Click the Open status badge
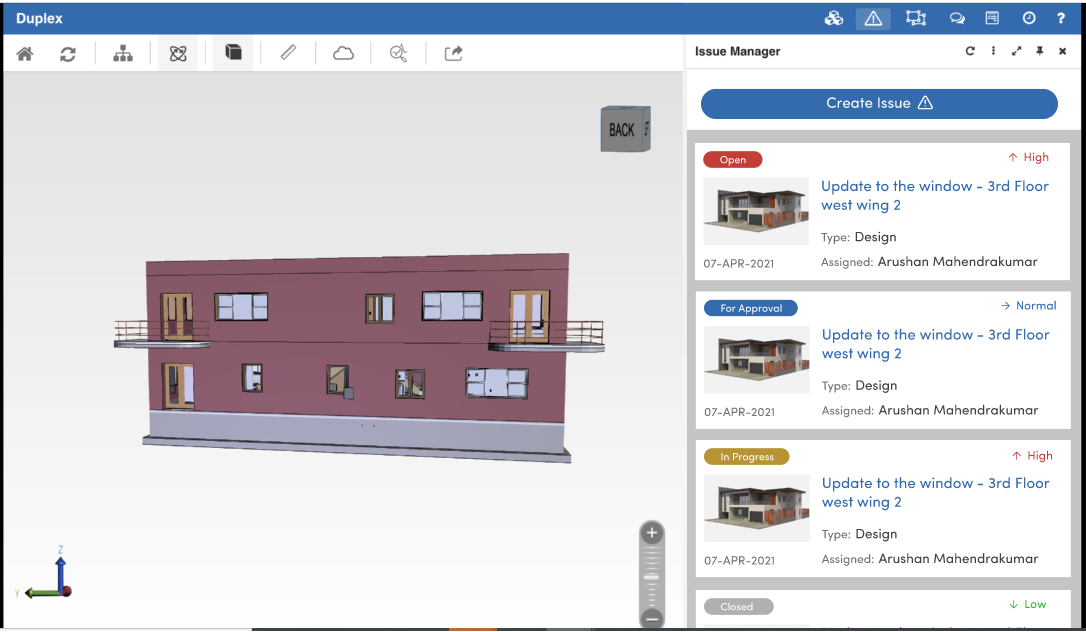The width and height of the screenshot is (1086, 632). tap(733, 160)
